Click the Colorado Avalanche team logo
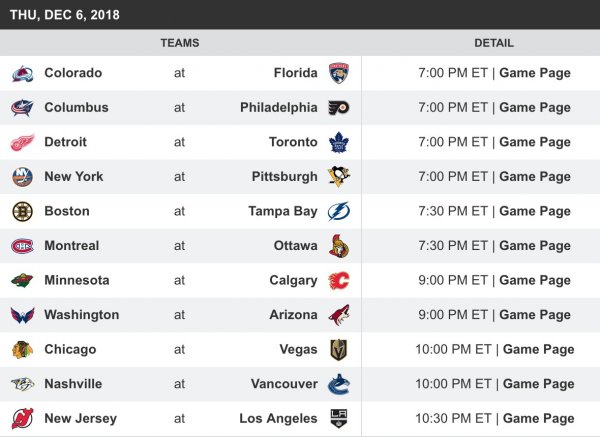The width and height of the screenshot is (600, 437). [x=22, y=73]
